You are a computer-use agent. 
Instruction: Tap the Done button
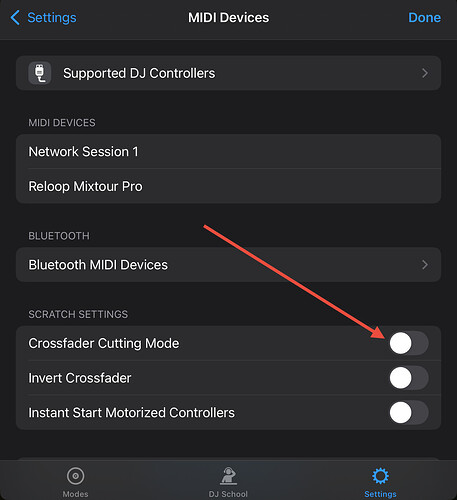coord(424,18)
